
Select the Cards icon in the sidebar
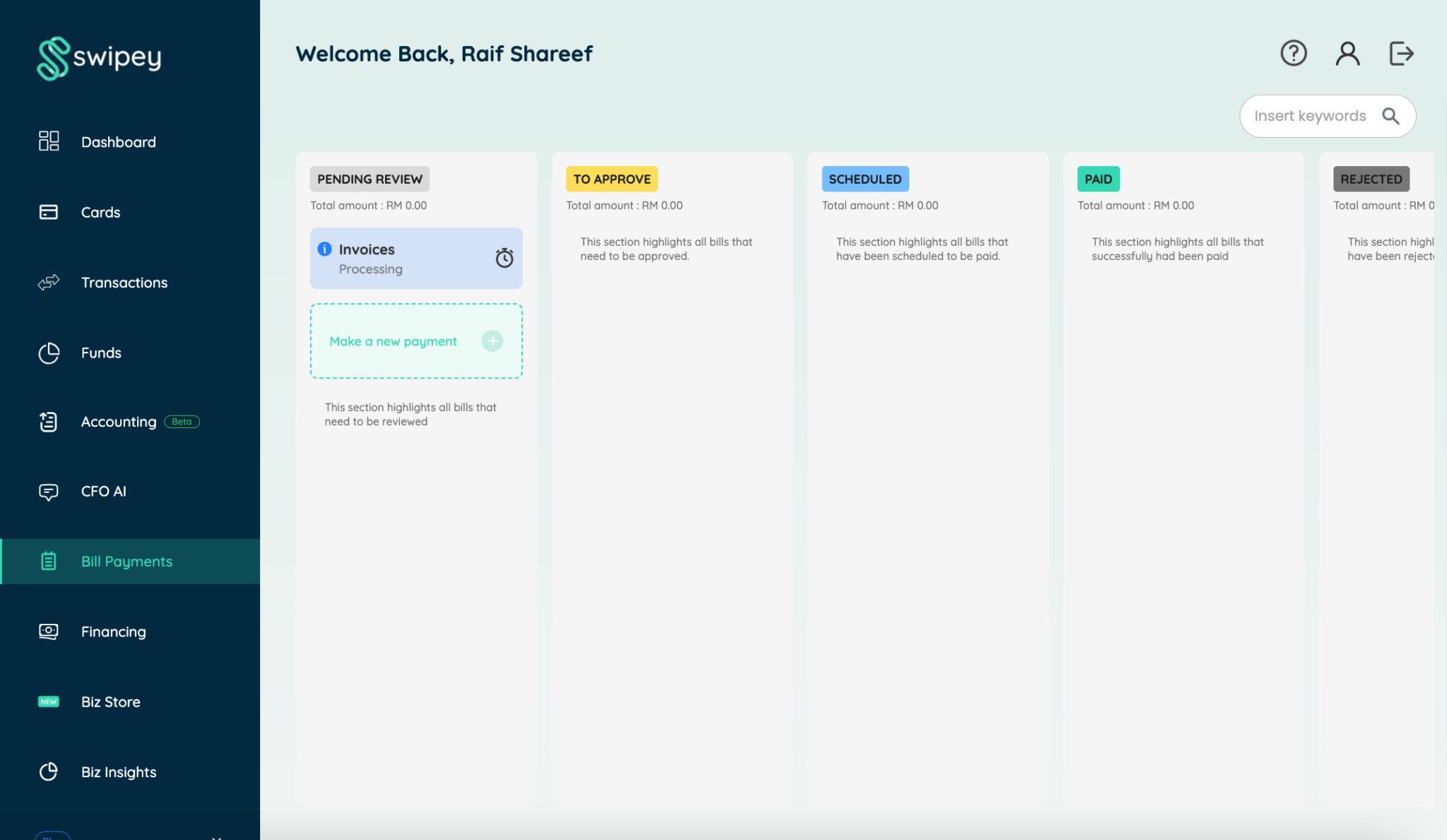coord(48,212)
